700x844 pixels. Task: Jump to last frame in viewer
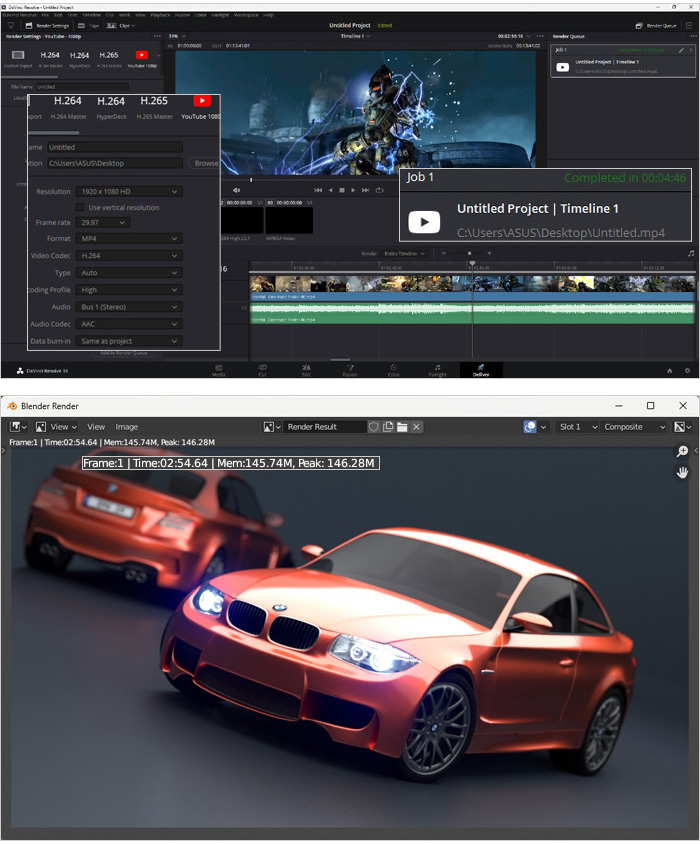365,190
